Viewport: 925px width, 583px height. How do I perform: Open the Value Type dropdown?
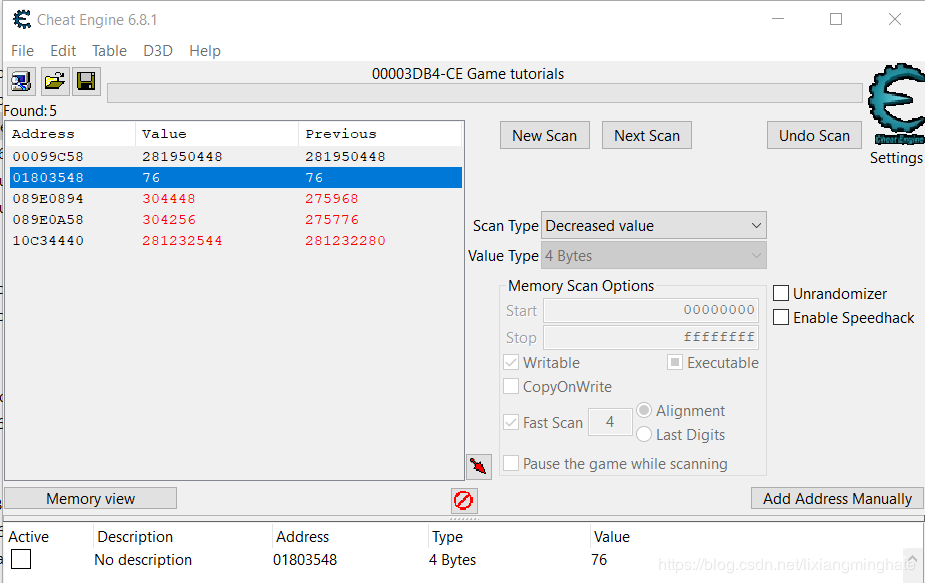click(654, 256)
